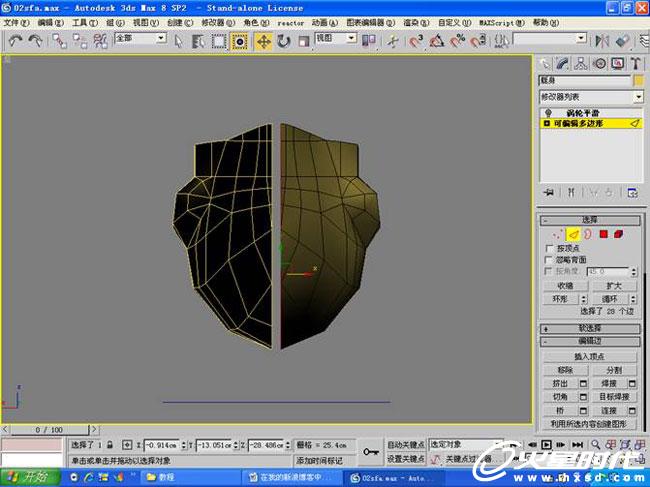Enable the By Vertex checkbox

tap(550, 248)
